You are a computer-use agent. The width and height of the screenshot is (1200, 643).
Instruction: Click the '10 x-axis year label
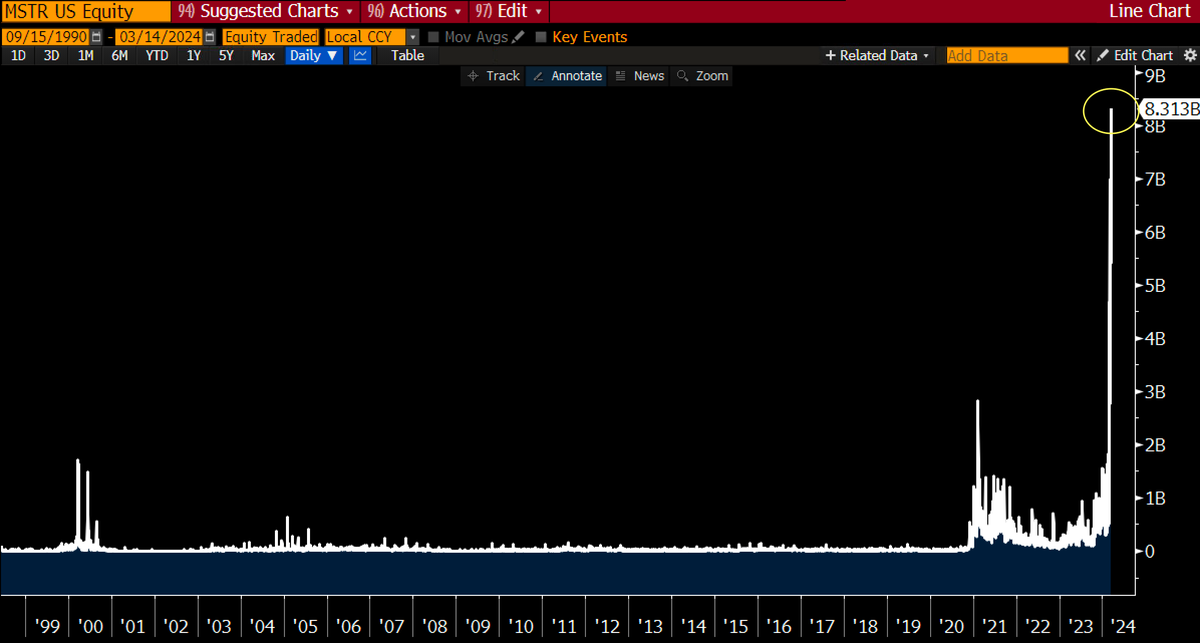pos(521,626)
